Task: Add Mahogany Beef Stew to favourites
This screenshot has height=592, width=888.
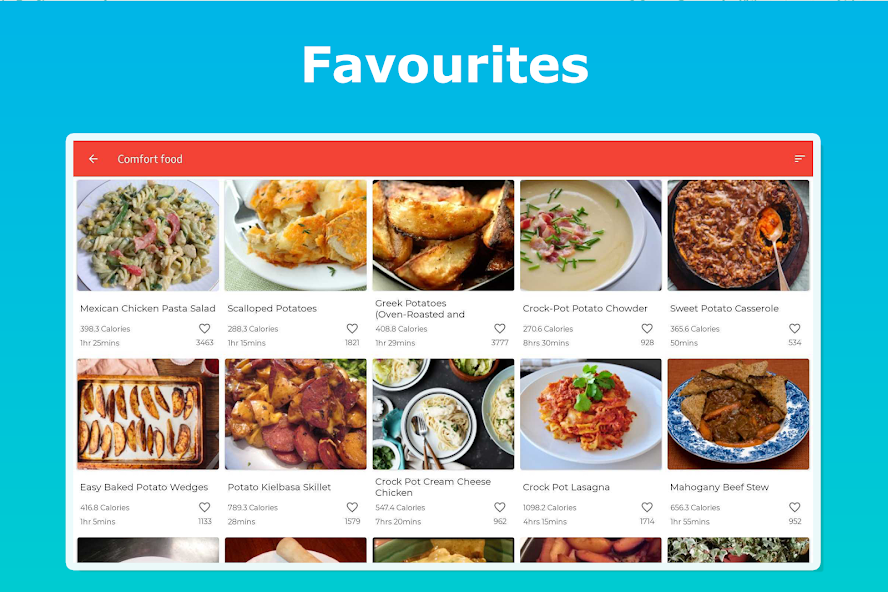Action: click(x=795, y=507)
